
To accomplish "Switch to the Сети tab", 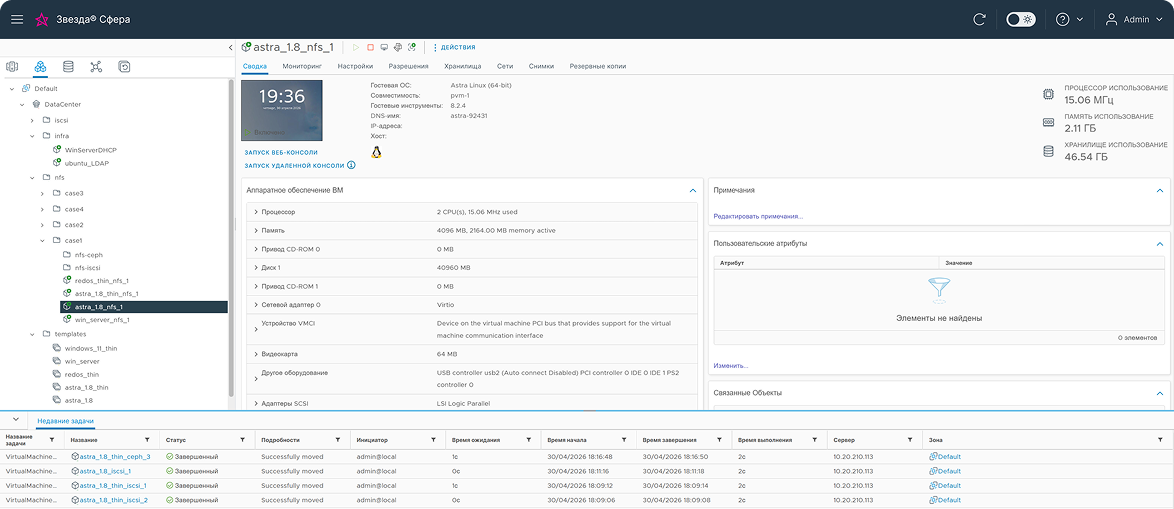I will pyautogui.click(x=505, y=67).
